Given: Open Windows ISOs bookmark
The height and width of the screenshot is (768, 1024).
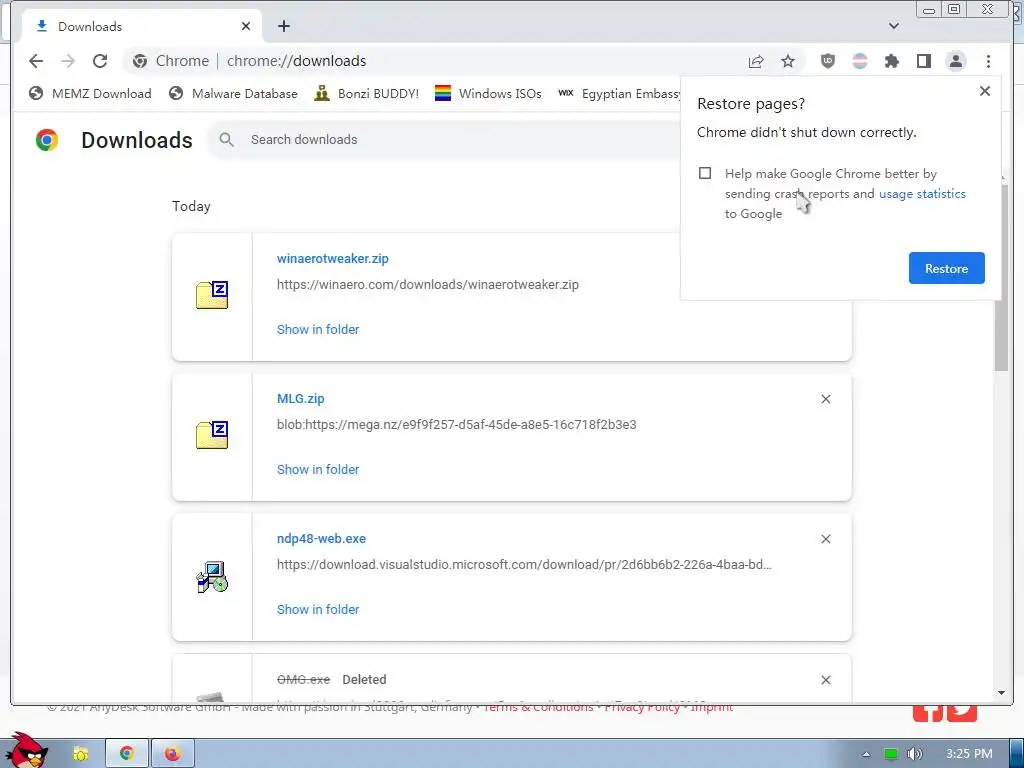Looking at the screenshot, I should [488, 93].
